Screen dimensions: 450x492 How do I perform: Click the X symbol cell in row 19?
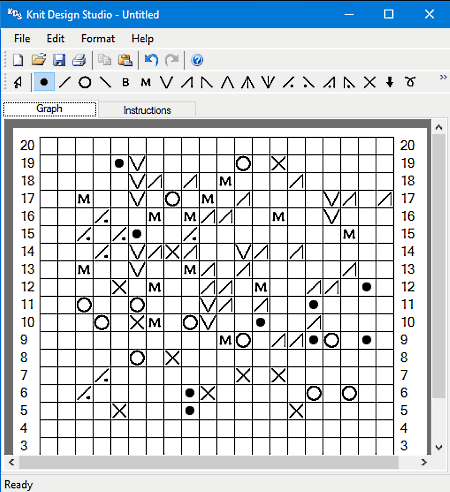click(278, 163)
